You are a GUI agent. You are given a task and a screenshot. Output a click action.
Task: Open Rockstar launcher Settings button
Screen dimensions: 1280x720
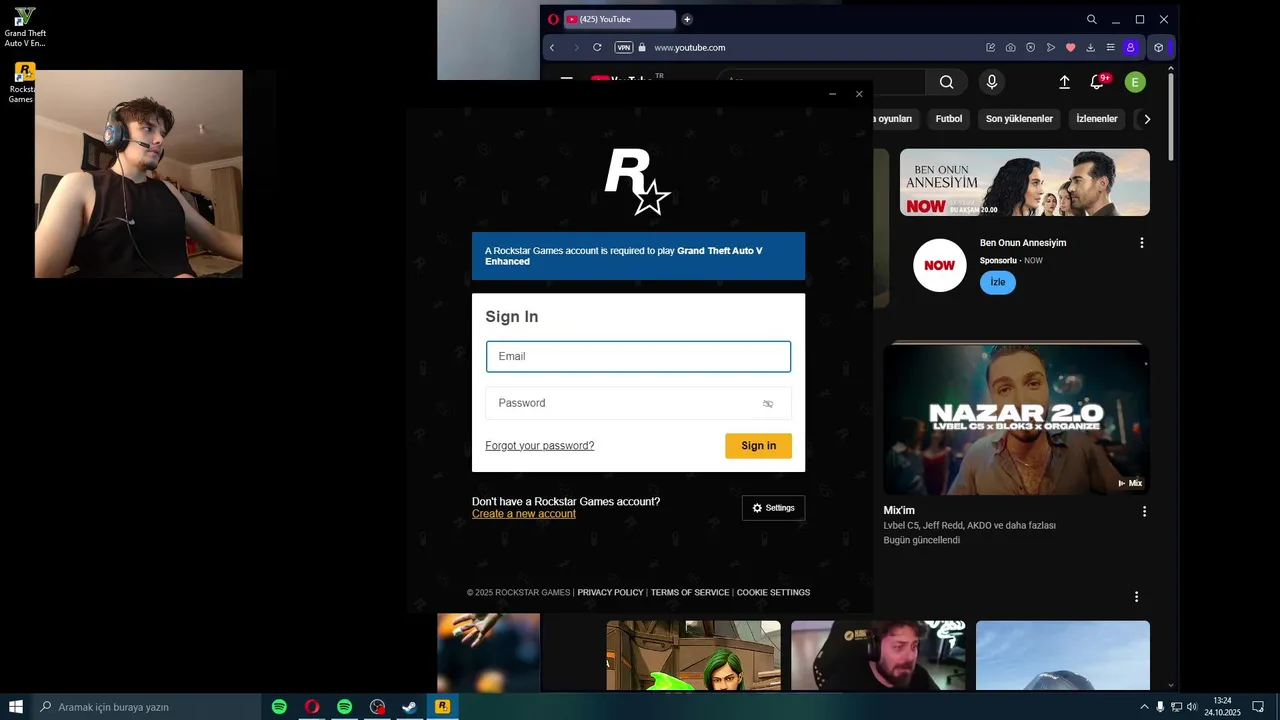[x=773, y=508]
